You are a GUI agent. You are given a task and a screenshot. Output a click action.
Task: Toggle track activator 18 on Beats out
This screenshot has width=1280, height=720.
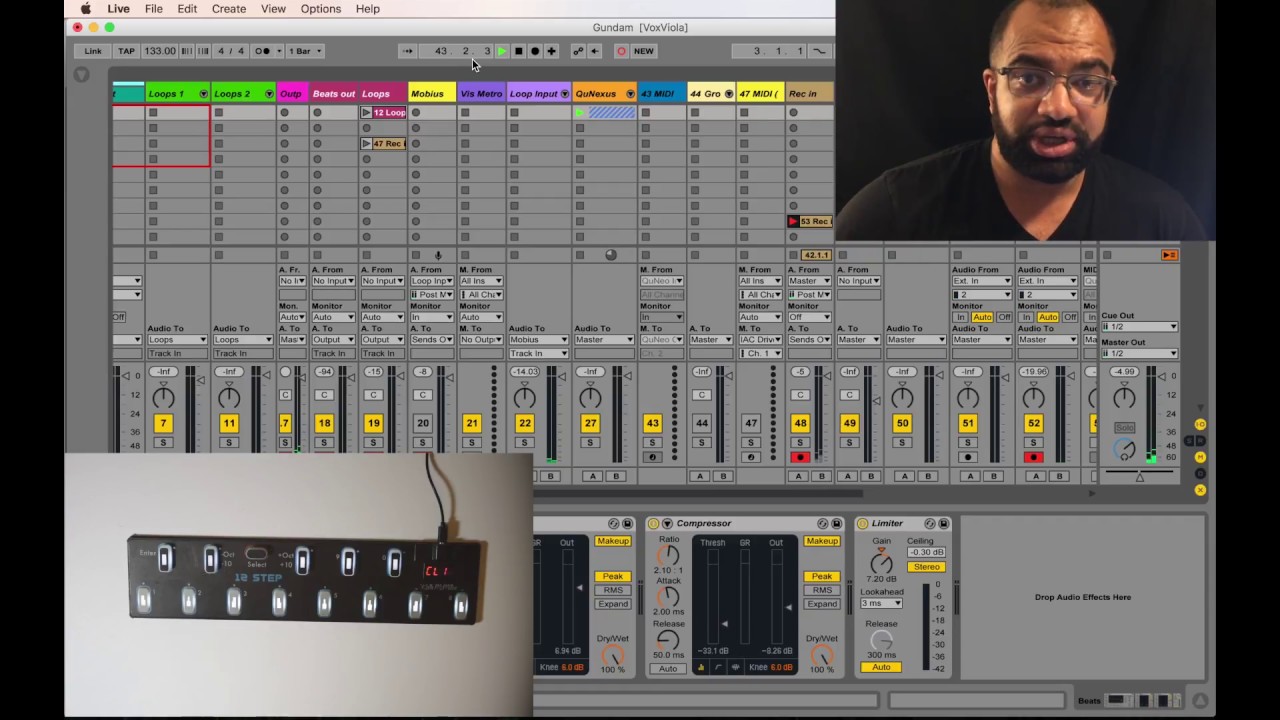click(324, 423)
